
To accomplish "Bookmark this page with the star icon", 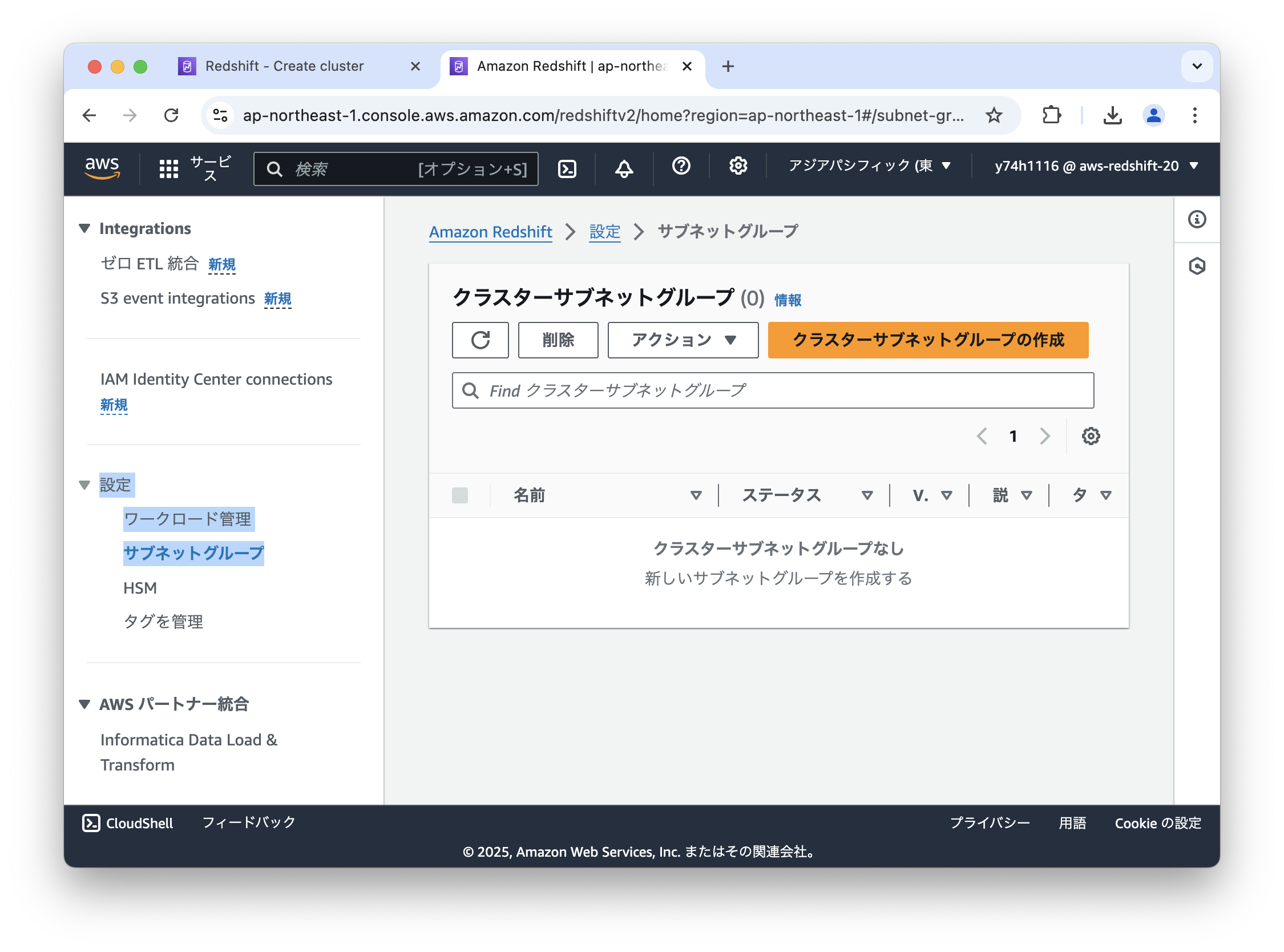I will point(994,115).
